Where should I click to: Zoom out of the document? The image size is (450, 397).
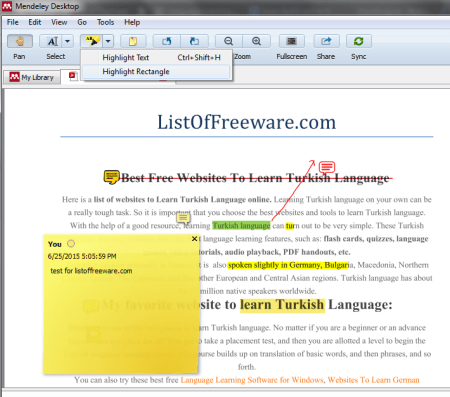(x=229, y=41)
